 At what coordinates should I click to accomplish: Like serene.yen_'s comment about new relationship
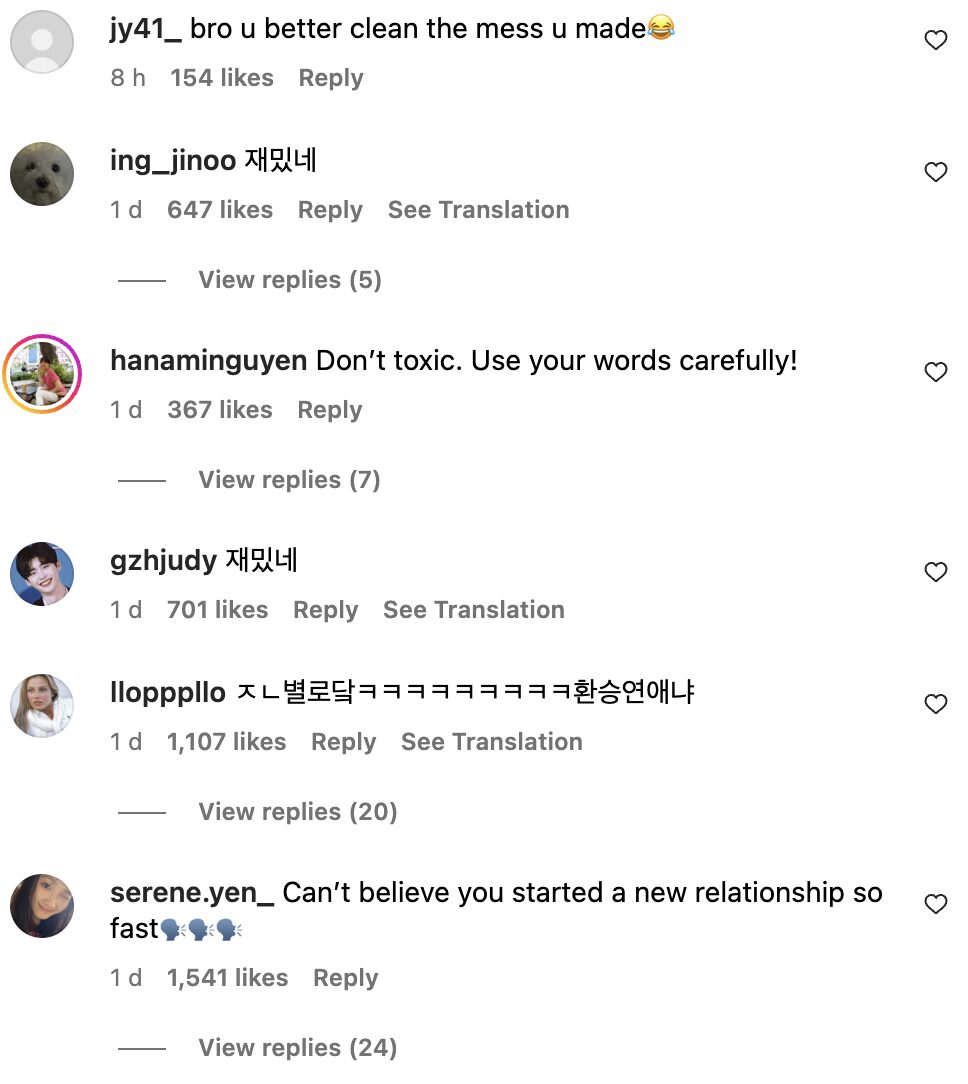click(935, 905)
